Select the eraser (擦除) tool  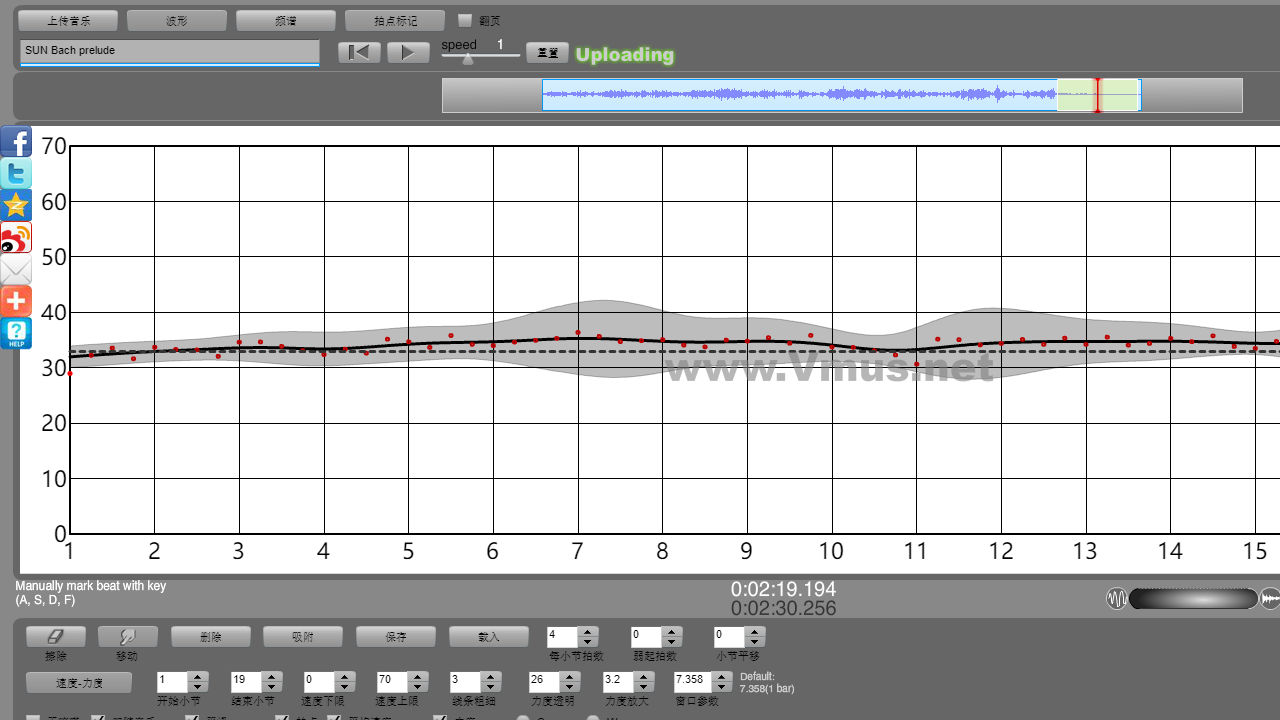(x=55, y=636)
